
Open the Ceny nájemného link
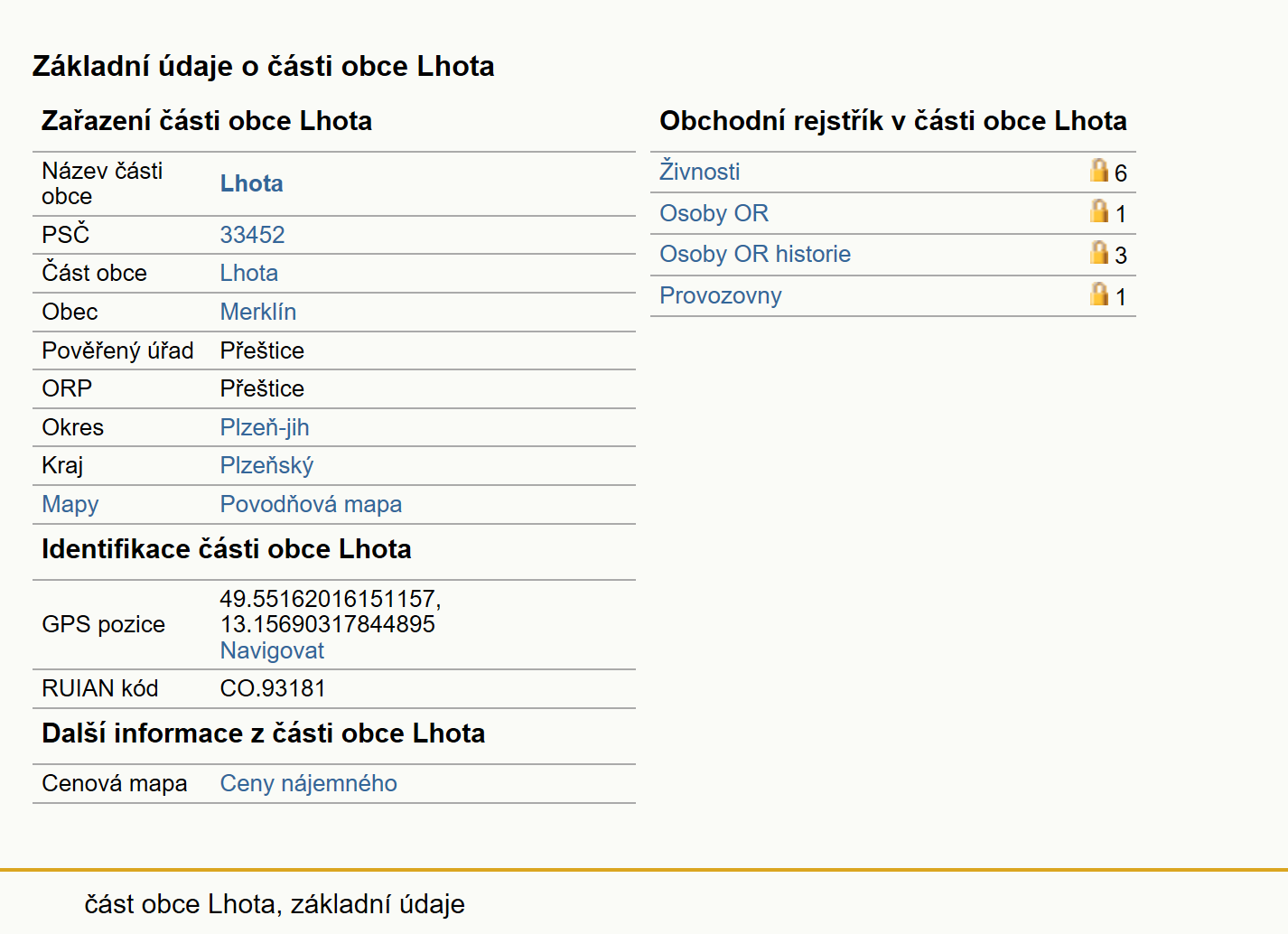[308, 783]
